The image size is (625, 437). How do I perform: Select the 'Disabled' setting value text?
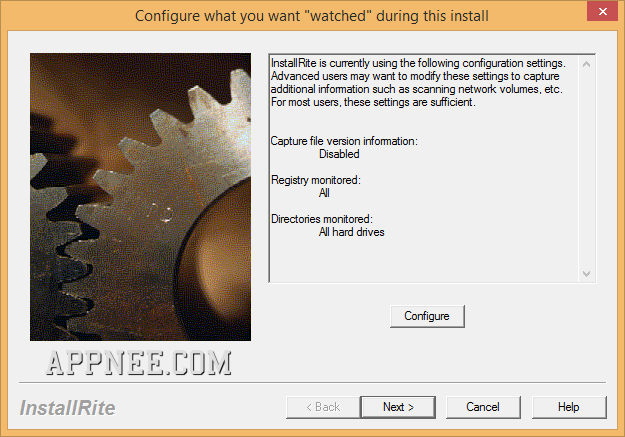[339, 154]
